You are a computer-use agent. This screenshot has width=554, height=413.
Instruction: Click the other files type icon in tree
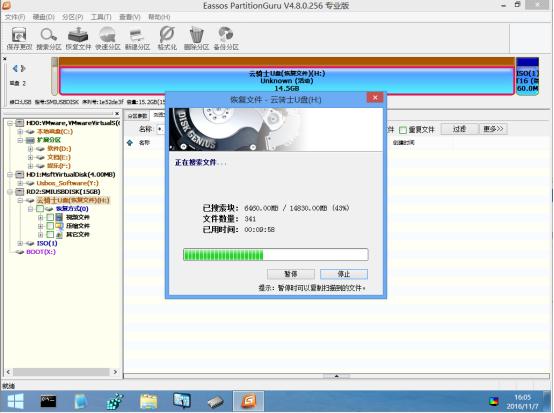coord(59,235)
